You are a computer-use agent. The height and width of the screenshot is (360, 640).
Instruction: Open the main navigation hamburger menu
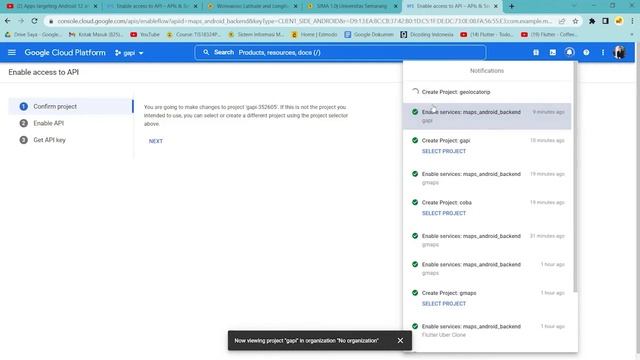click(12, 52)
